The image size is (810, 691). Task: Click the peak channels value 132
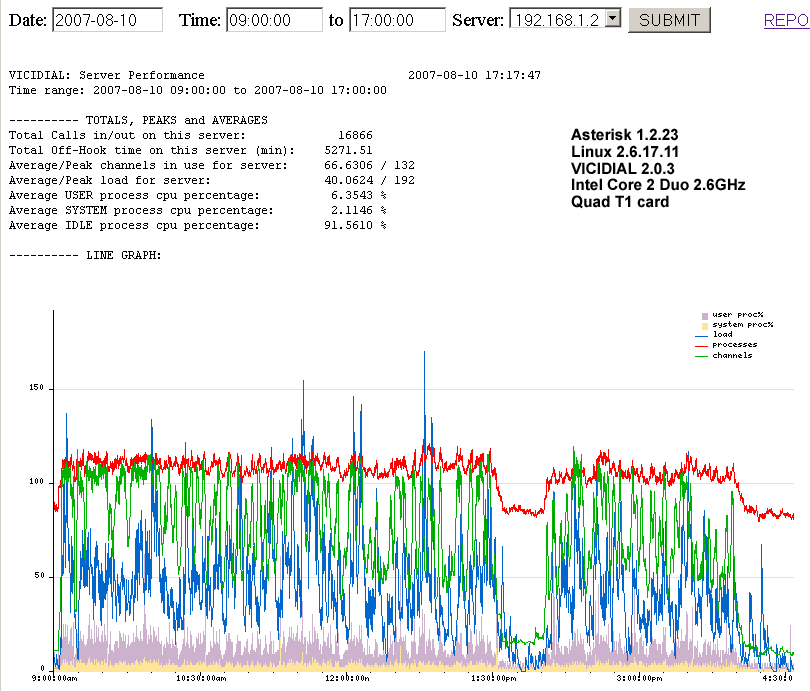point(404,165)
